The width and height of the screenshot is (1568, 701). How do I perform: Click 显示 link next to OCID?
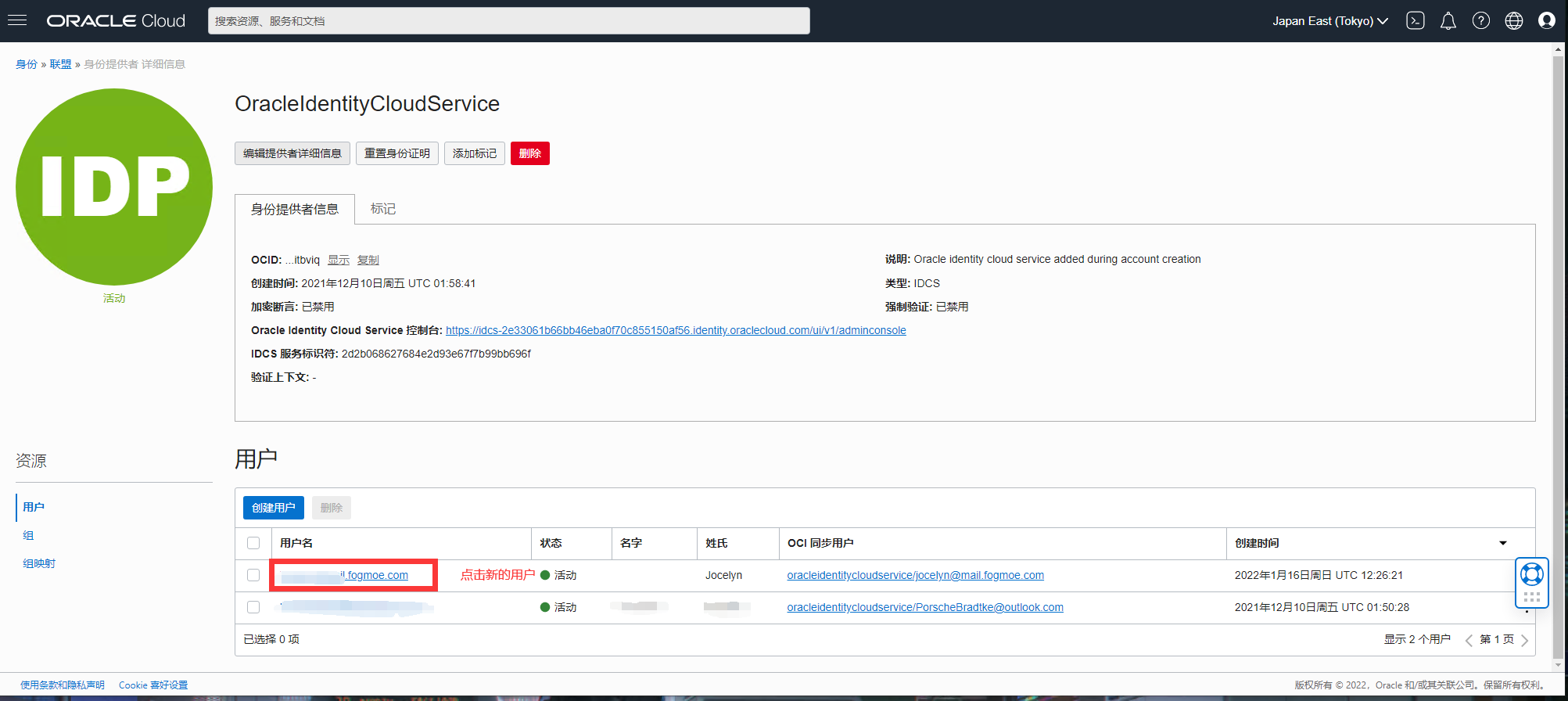[x=339, y=260]
